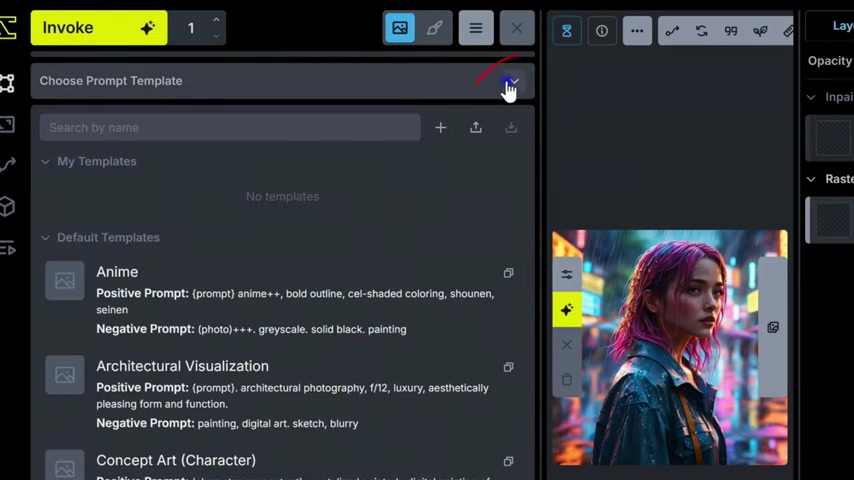Viewport: 854px width, 480px height.
Task: Collapse the My Templates section
Action: 45,161
